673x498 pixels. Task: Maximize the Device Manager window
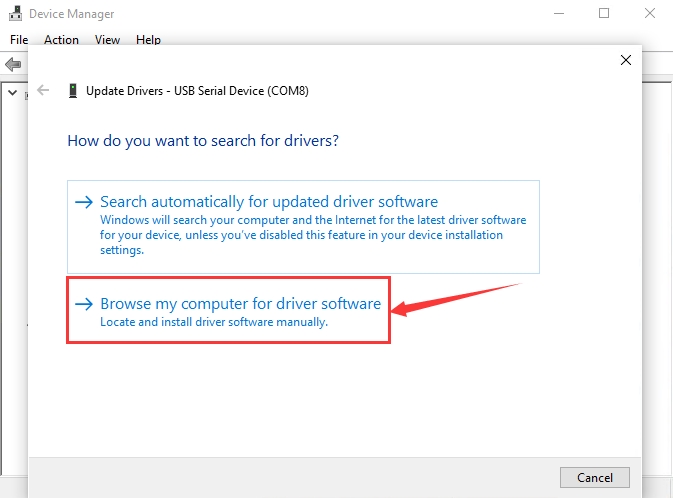604,13
